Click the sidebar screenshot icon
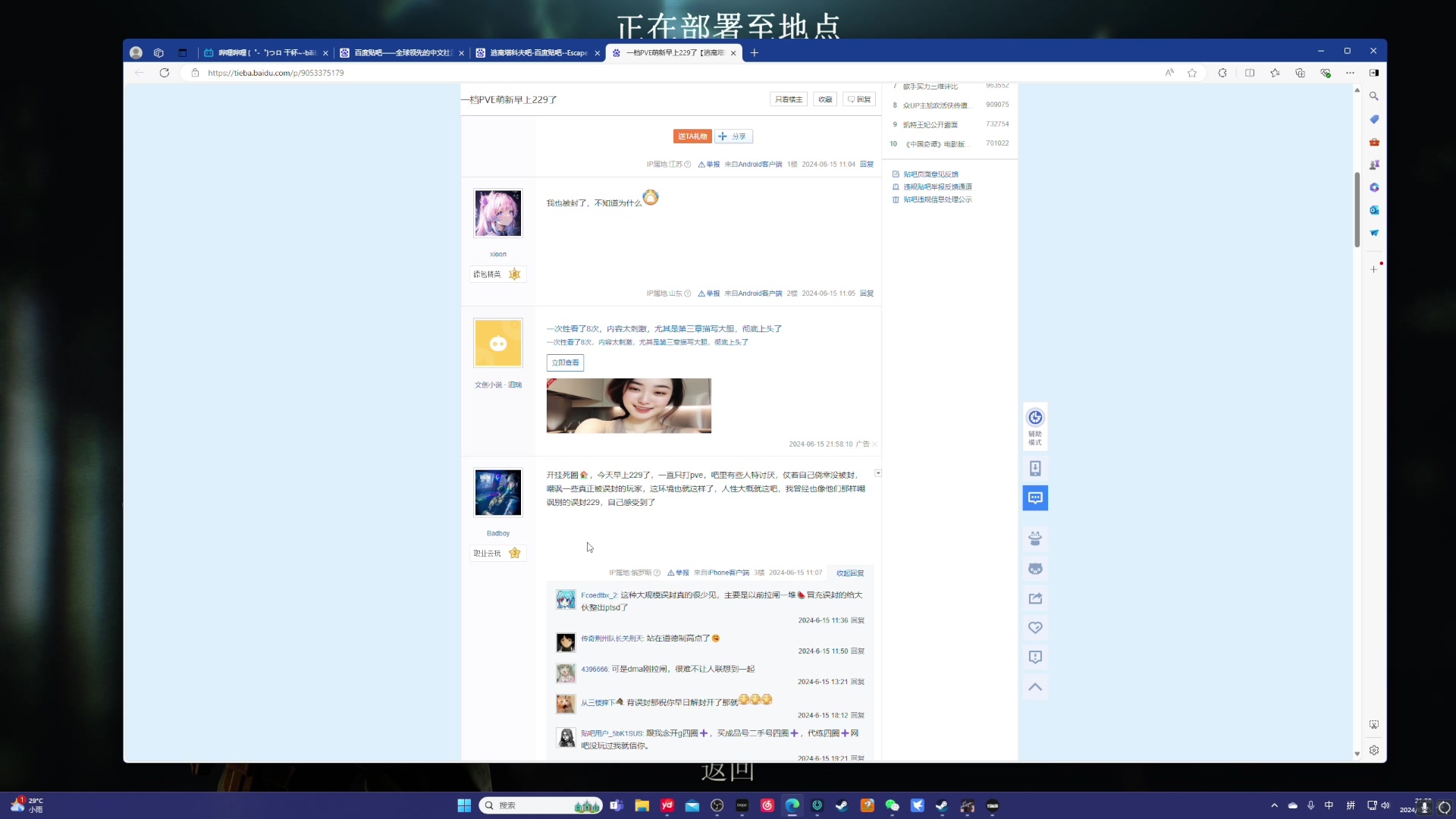 click(x=1373, y=725)
